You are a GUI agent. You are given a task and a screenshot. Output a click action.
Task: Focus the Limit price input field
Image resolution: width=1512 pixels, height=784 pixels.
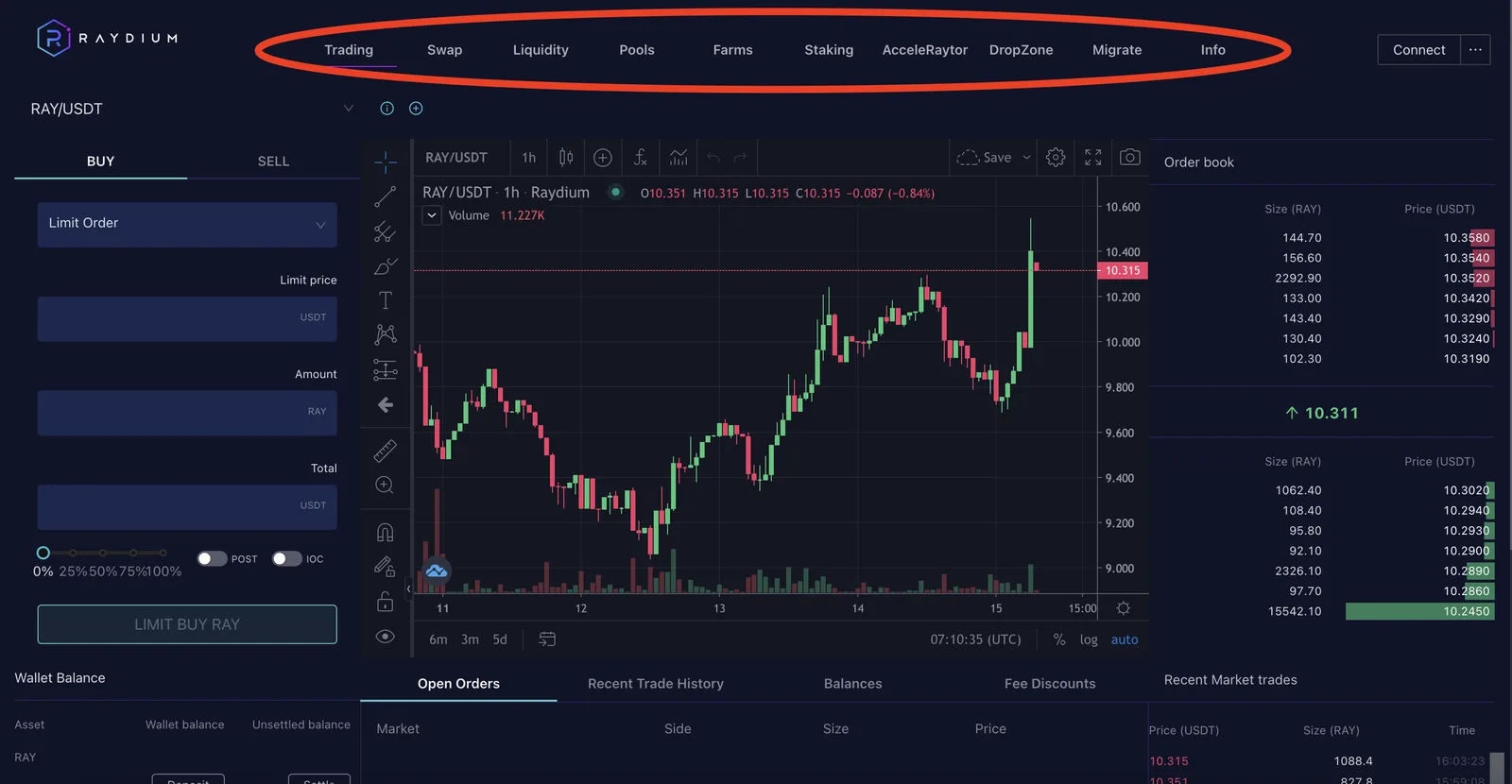coord(187,318)
